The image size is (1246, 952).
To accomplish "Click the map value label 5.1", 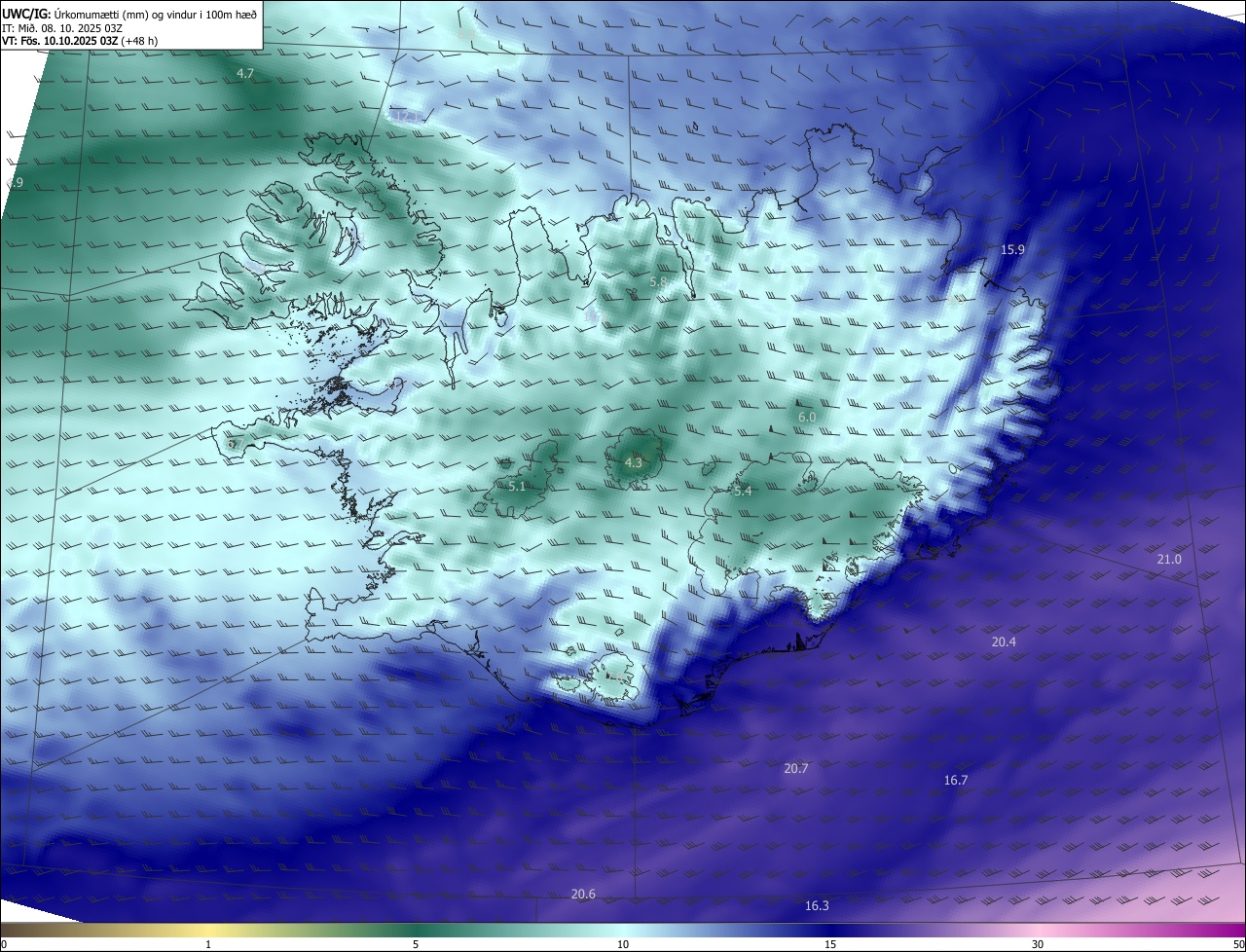I will coord(517,486).
